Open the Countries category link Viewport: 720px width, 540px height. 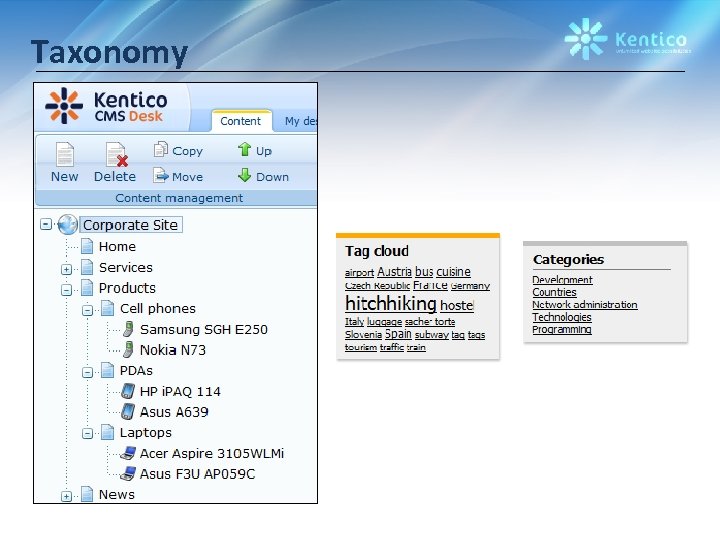pos(554,292)
